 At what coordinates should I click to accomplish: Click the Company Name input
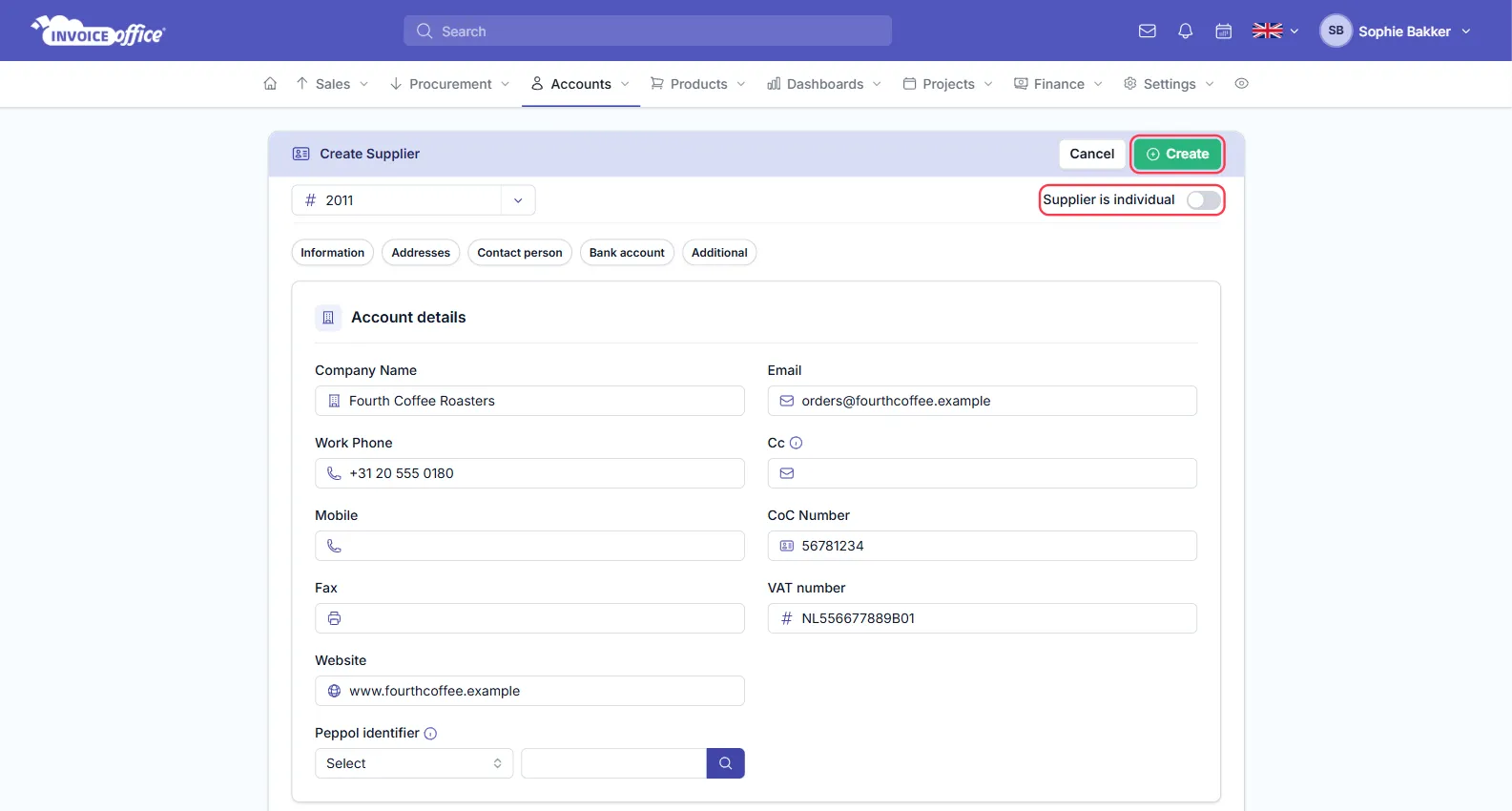(x=529, y=401)
